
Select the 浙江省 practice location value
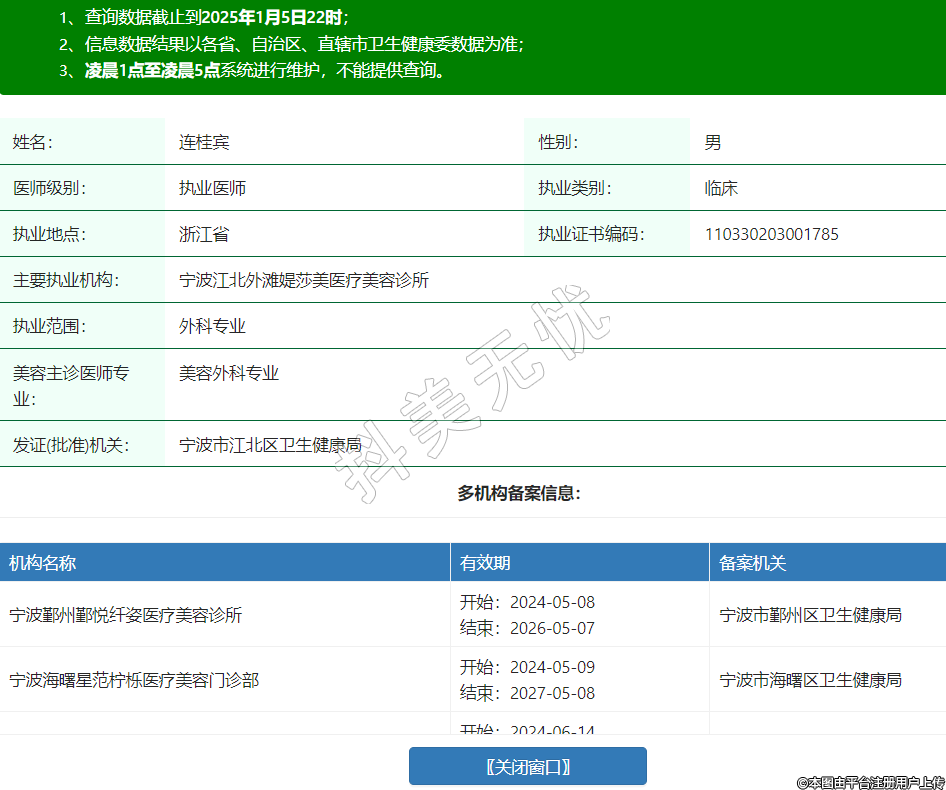pyautogui.click(x=204, y=234)
